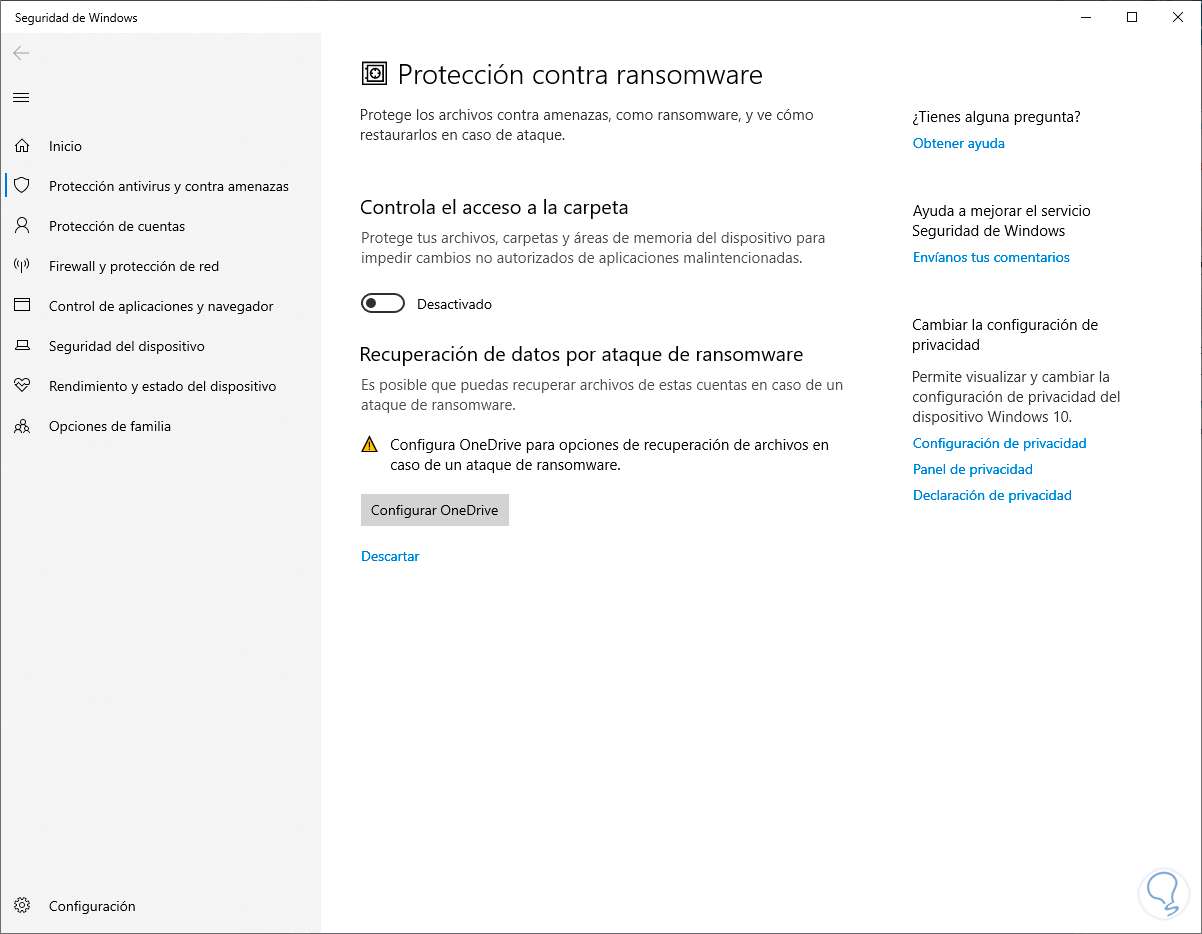Click the Firewall network signal icon
1202x934 pixels.
point(21,266)
